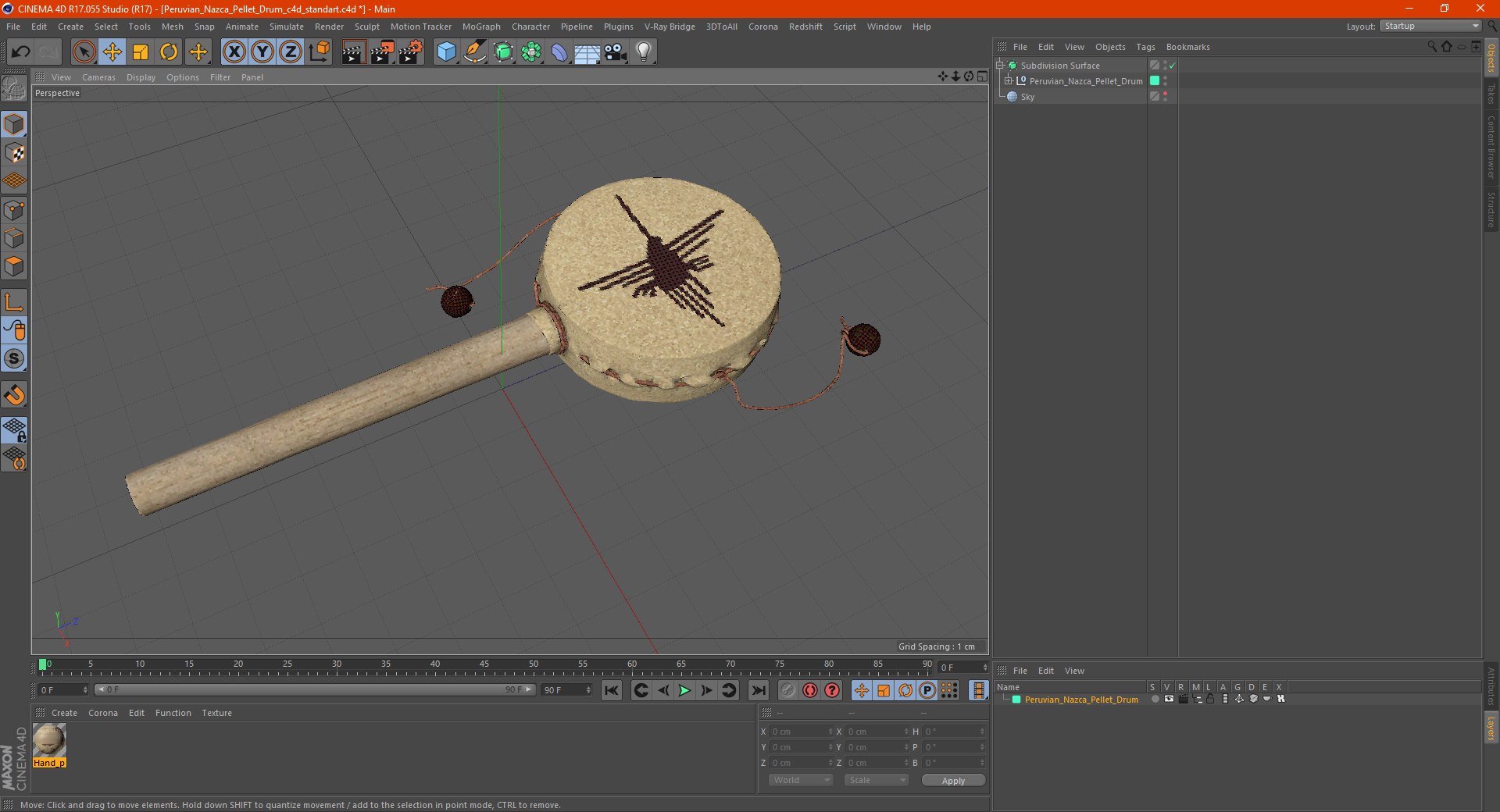Select the Sky object in Object Manager
The height and width of the screenshot is (812, 1500).
click(1027, 97)
